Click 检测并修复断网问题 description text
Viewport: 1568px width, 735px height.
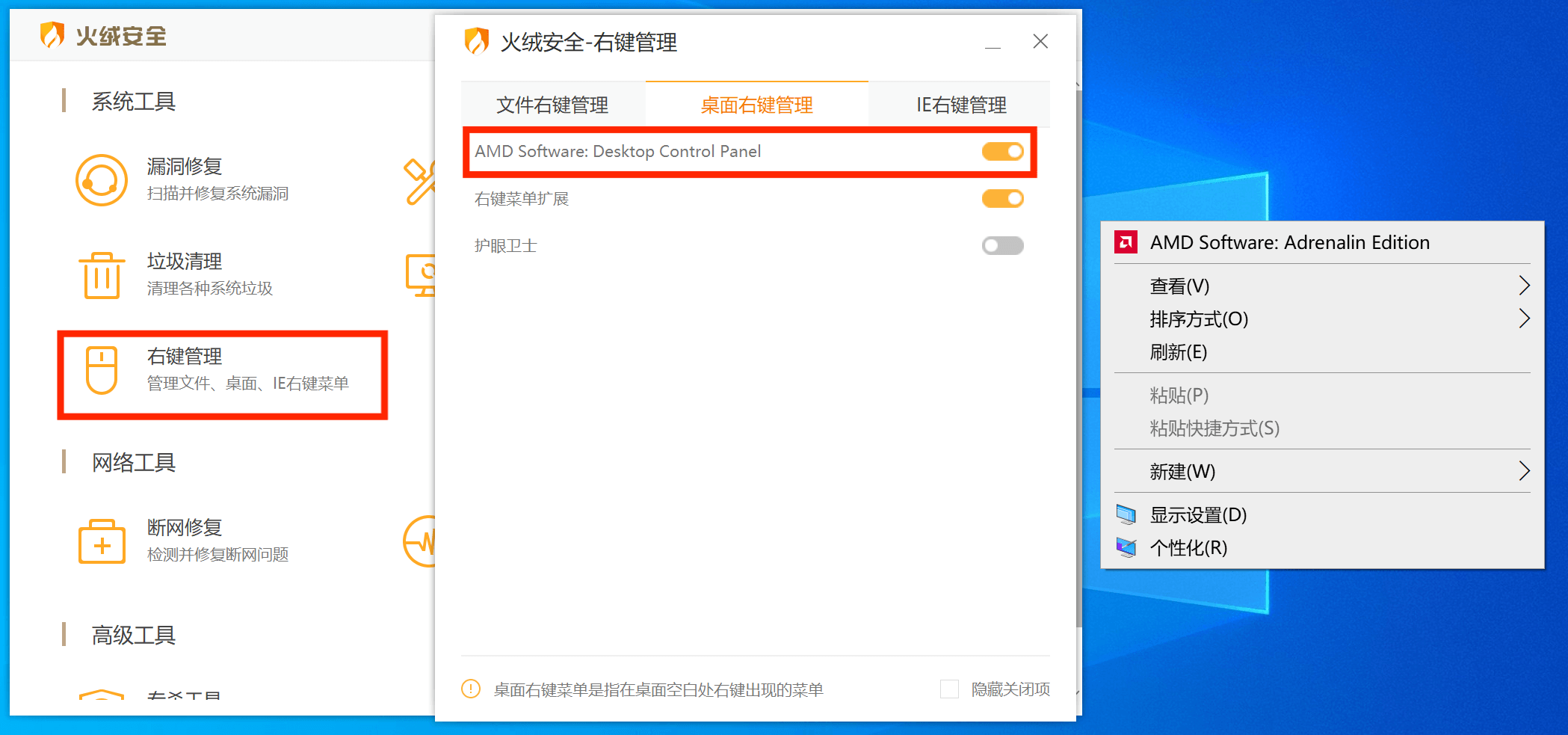[217, 555]
